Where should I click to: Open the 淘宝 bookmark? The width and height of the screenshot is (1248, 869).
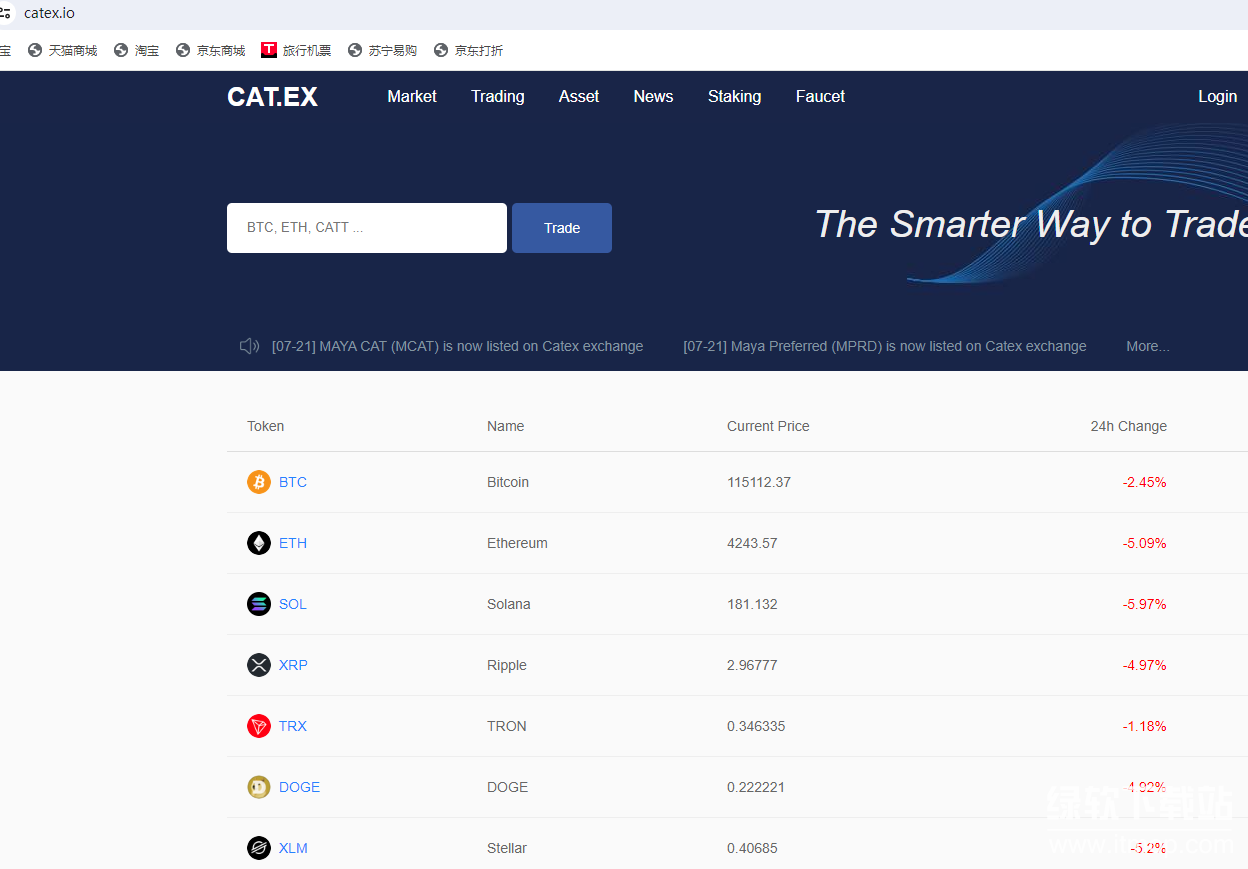tap(137, 50)
